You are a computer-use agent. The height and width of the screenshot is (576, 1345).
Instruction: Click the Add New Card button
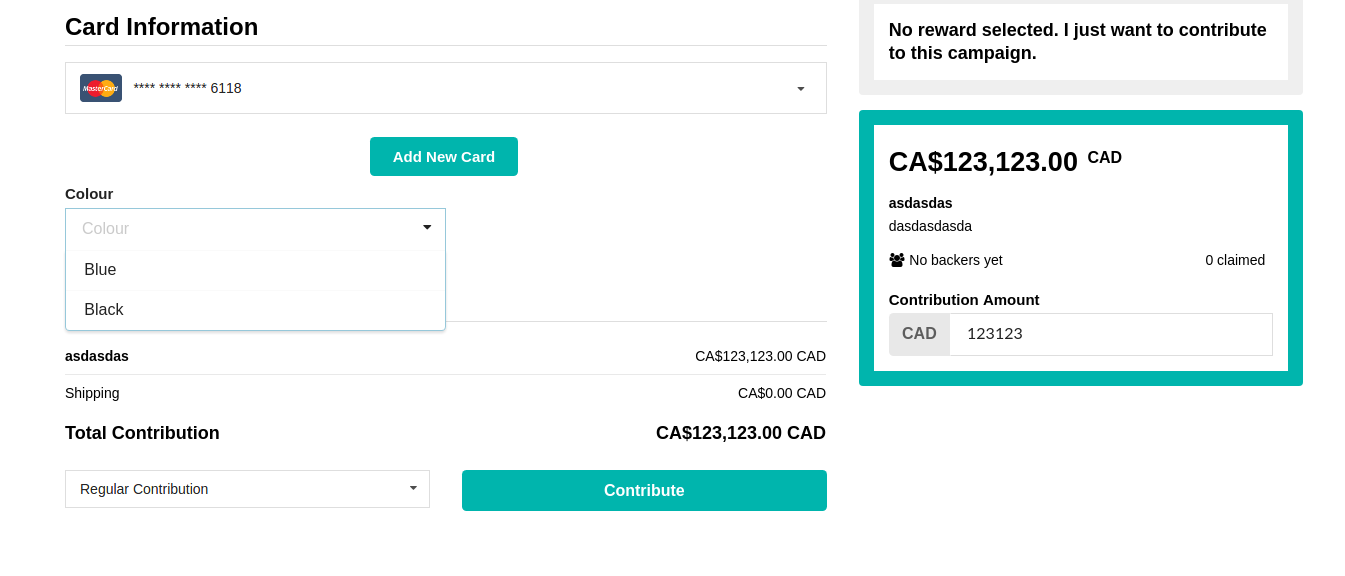tap(443, 156)
